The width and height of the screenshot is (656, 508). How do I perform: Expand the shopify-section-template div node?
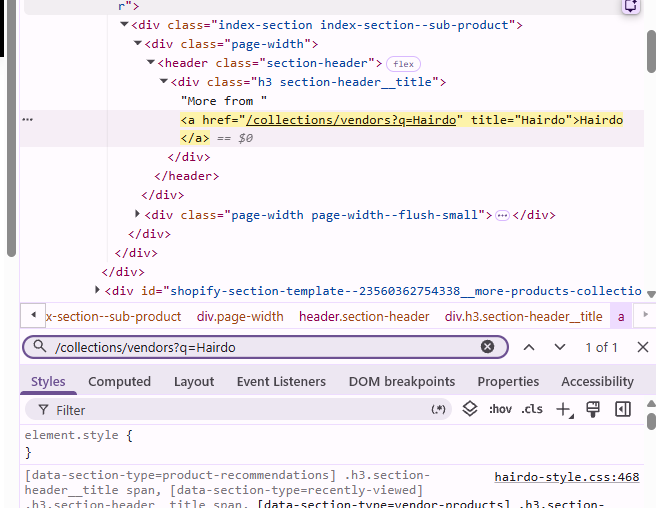[97, 290]
